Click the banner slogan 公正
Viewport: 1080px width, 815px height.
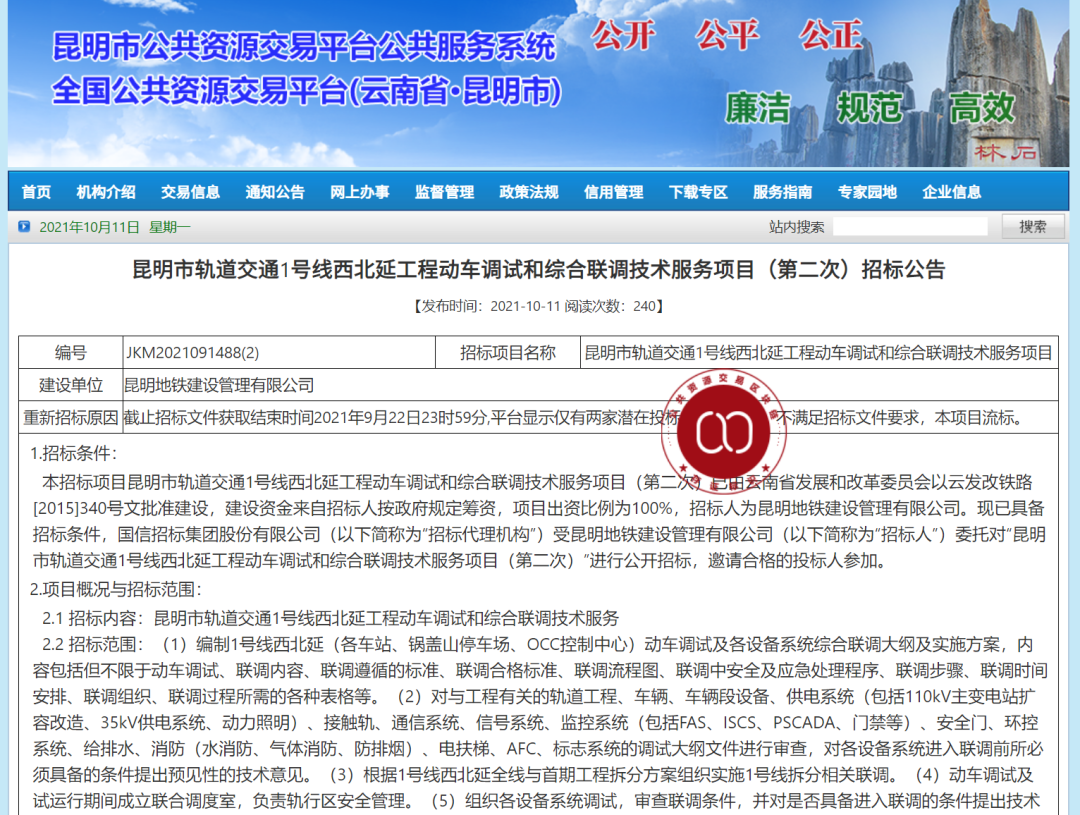point(831,36)
